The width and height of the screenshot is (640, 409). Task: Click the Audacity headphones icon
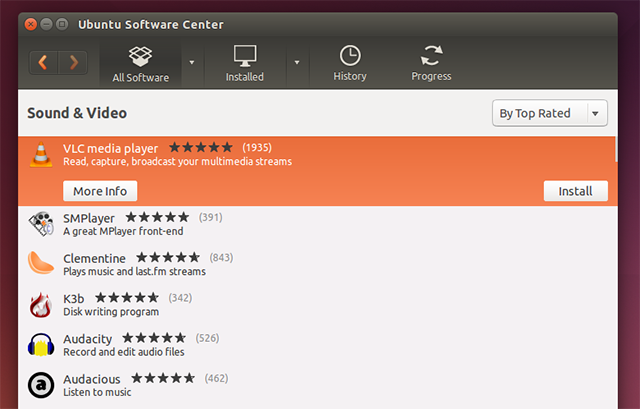click(41, 345)
